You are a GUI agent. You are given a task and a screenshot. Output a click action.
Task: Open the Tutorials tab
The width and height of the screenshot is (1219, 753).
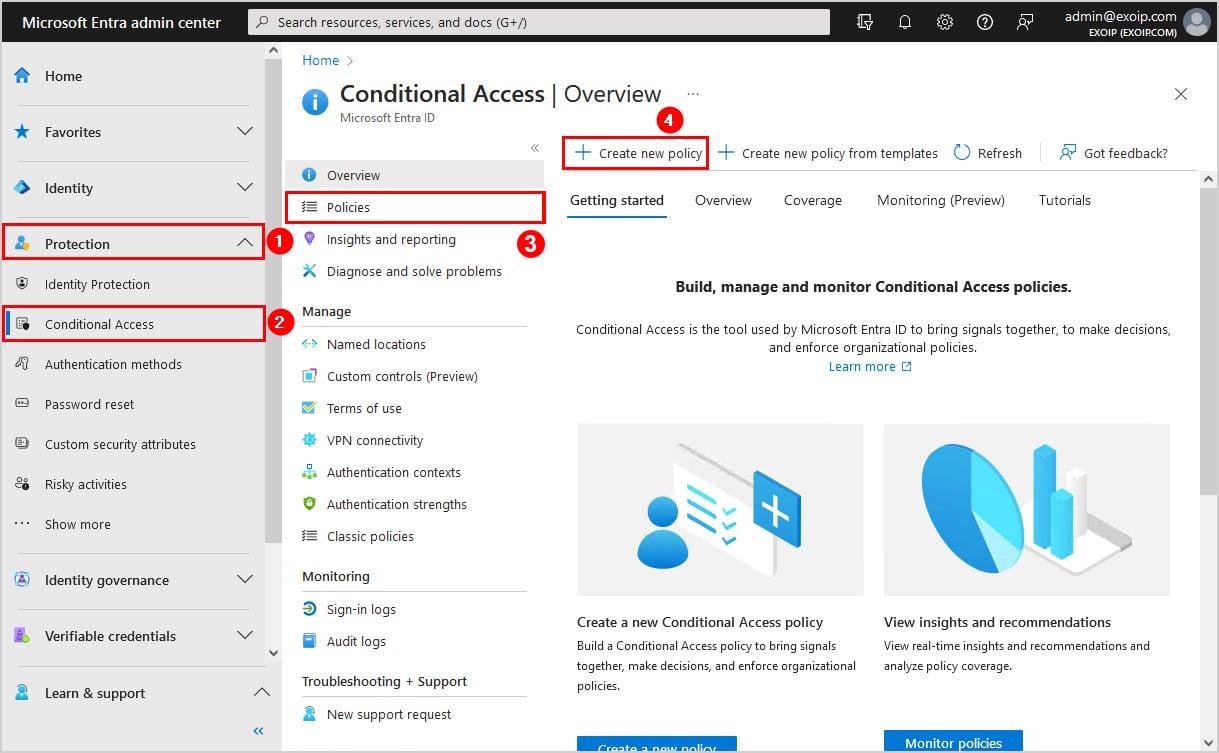coord(1065,201)
